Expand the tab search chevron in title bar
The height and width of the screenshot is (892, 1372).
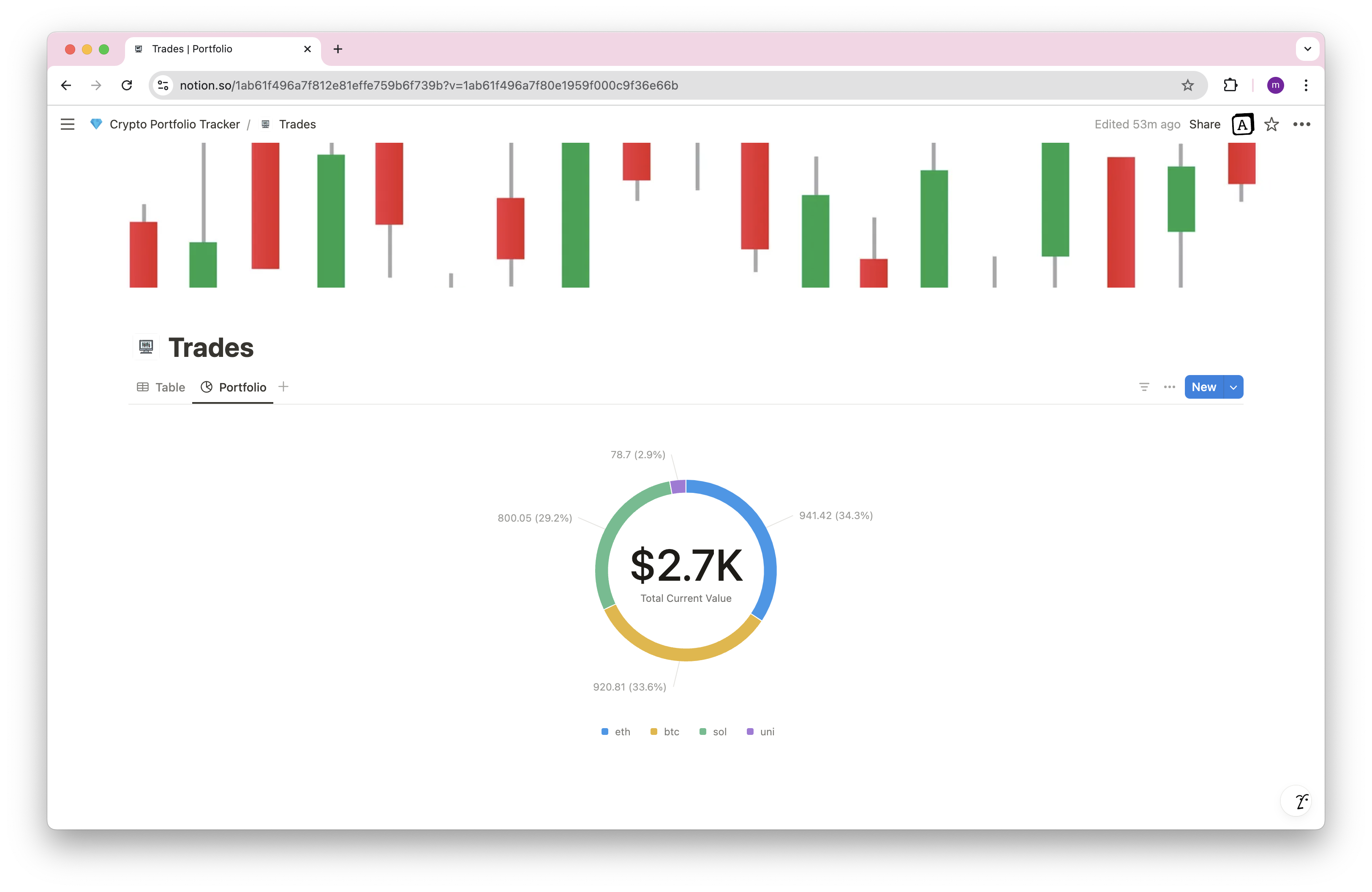pos(1307,49)
